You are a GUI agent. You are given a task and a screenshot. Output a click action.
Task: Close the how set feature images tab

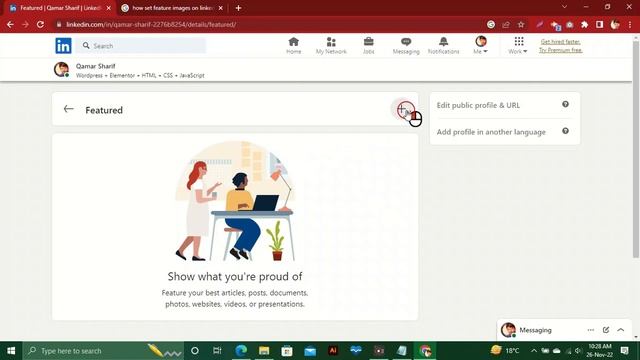(x=221, y=8)
